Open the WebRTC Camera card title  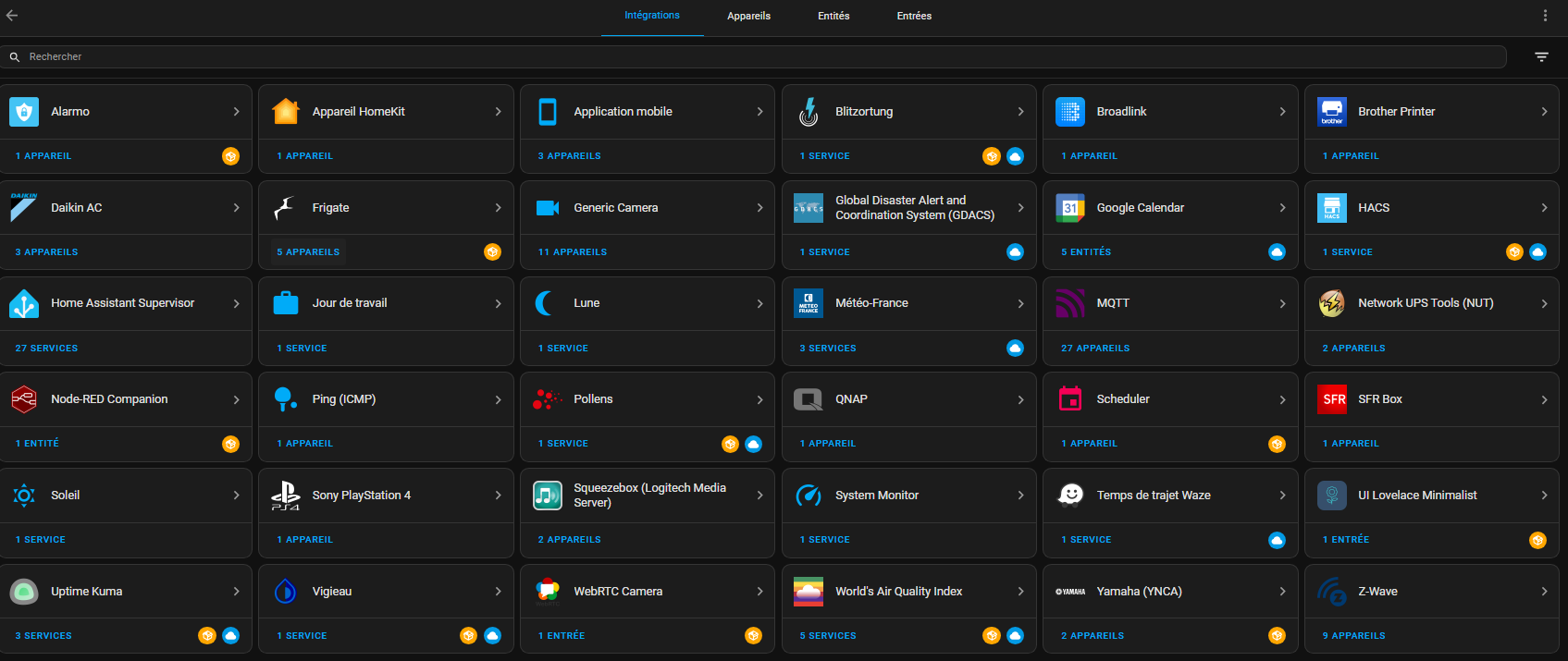point(618,592)
